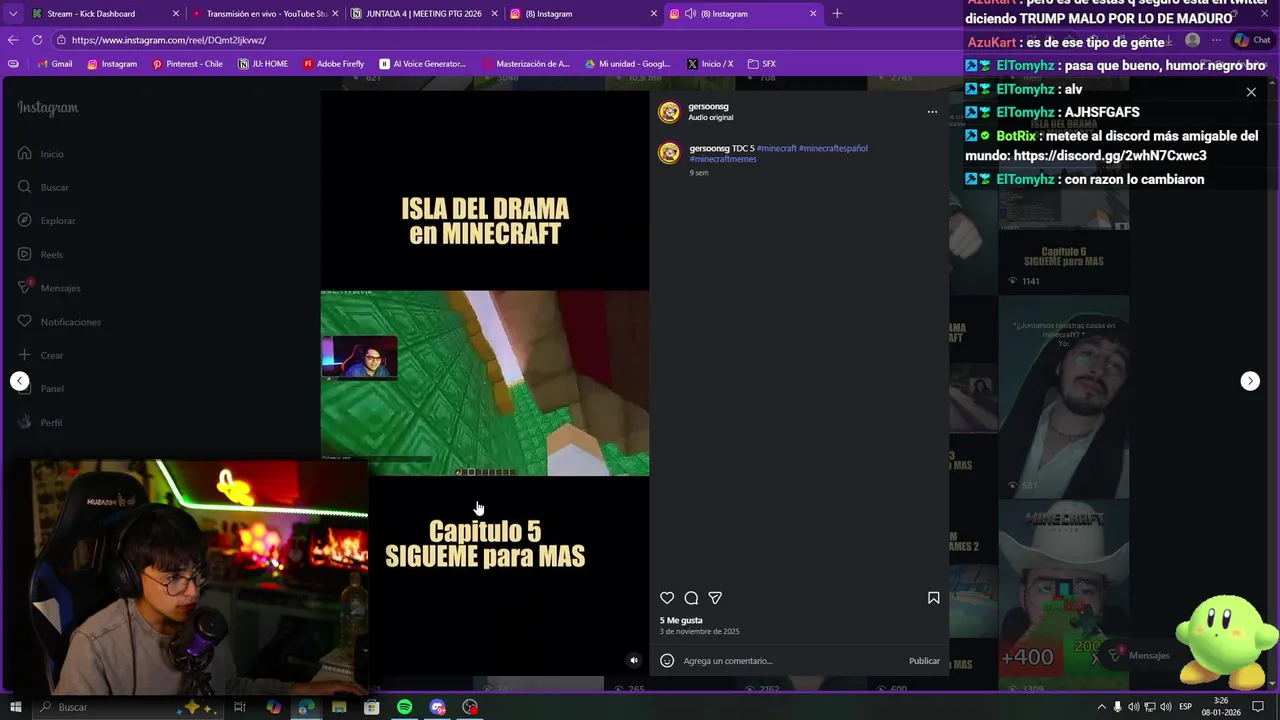The width and height of the screenshot is (1280, 720).
Task: Open Inicio / X bookmark
Action: (x=710, y=64)
